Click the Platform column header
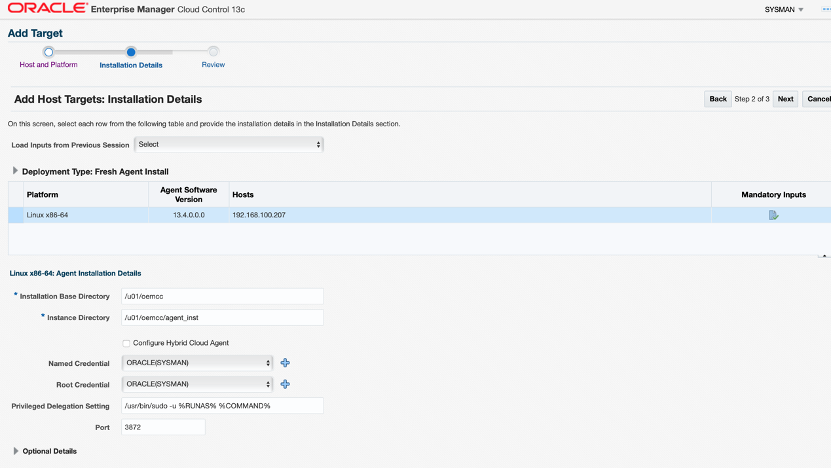This screenshot has width=832, height=468. pos(86,195)
